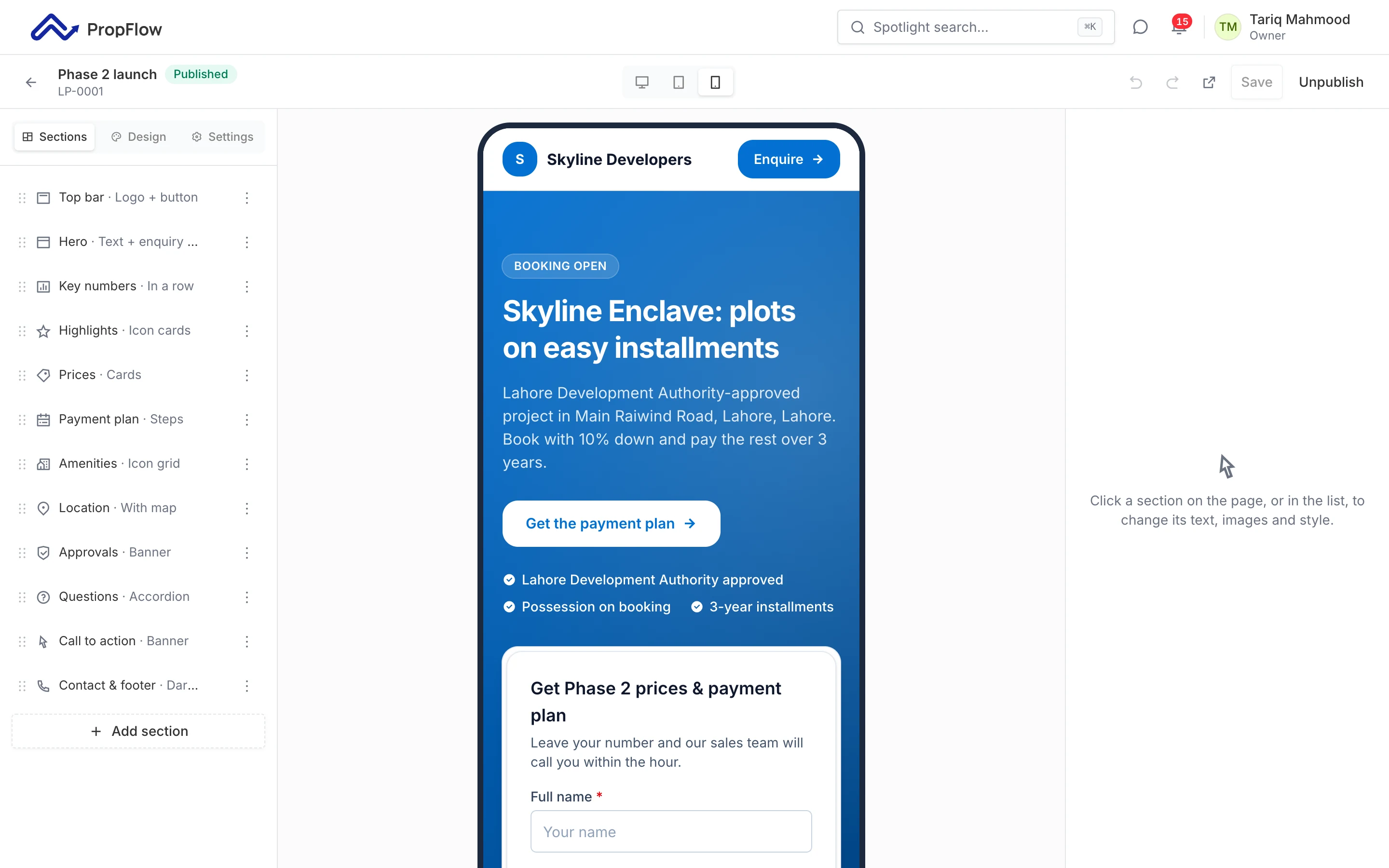
Task: Open more options for Top bar section
Action: click(x=247, y=198)
